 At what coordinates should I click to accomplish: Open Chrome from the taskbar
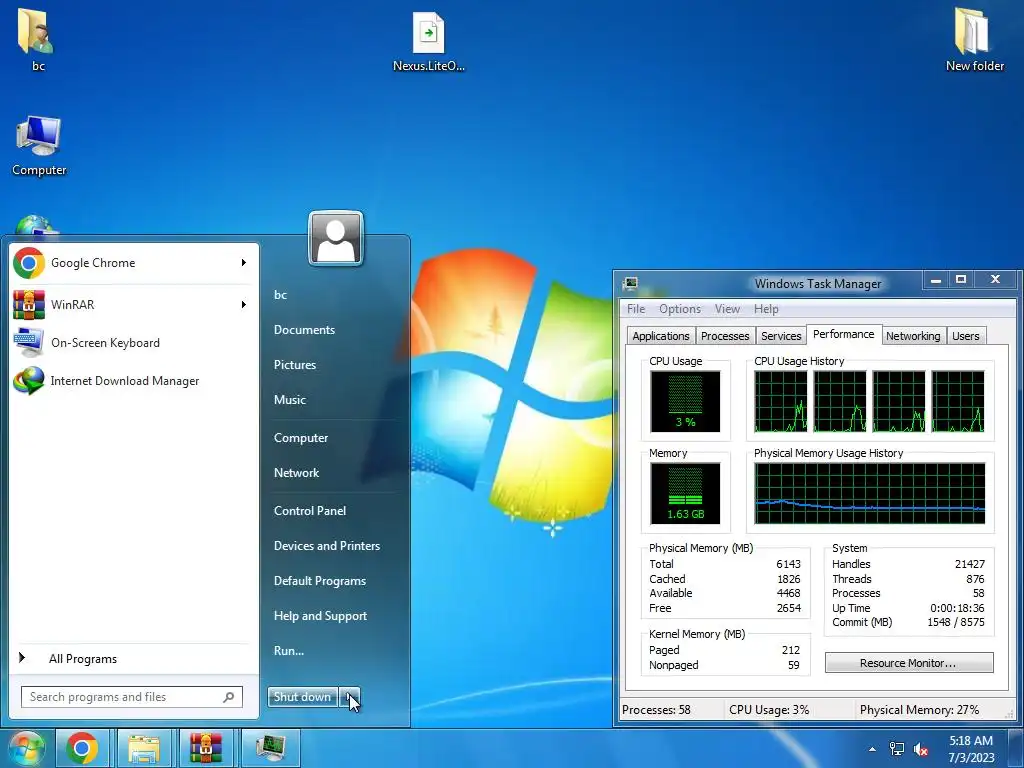pyautogui.click(x=82, y=748)
